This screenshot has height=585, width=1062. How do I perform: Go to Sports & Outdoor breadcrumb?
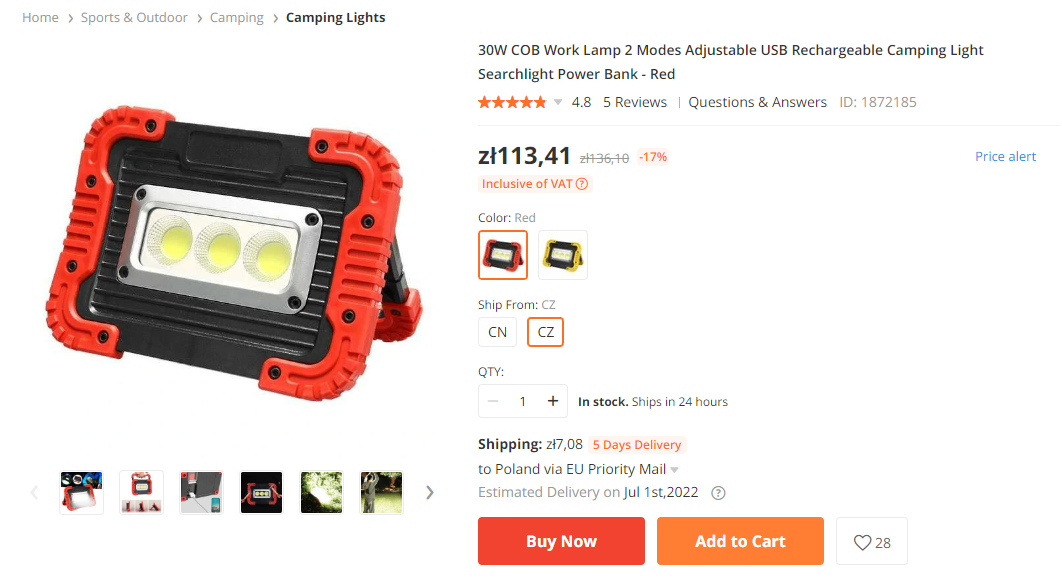[134, 18]
